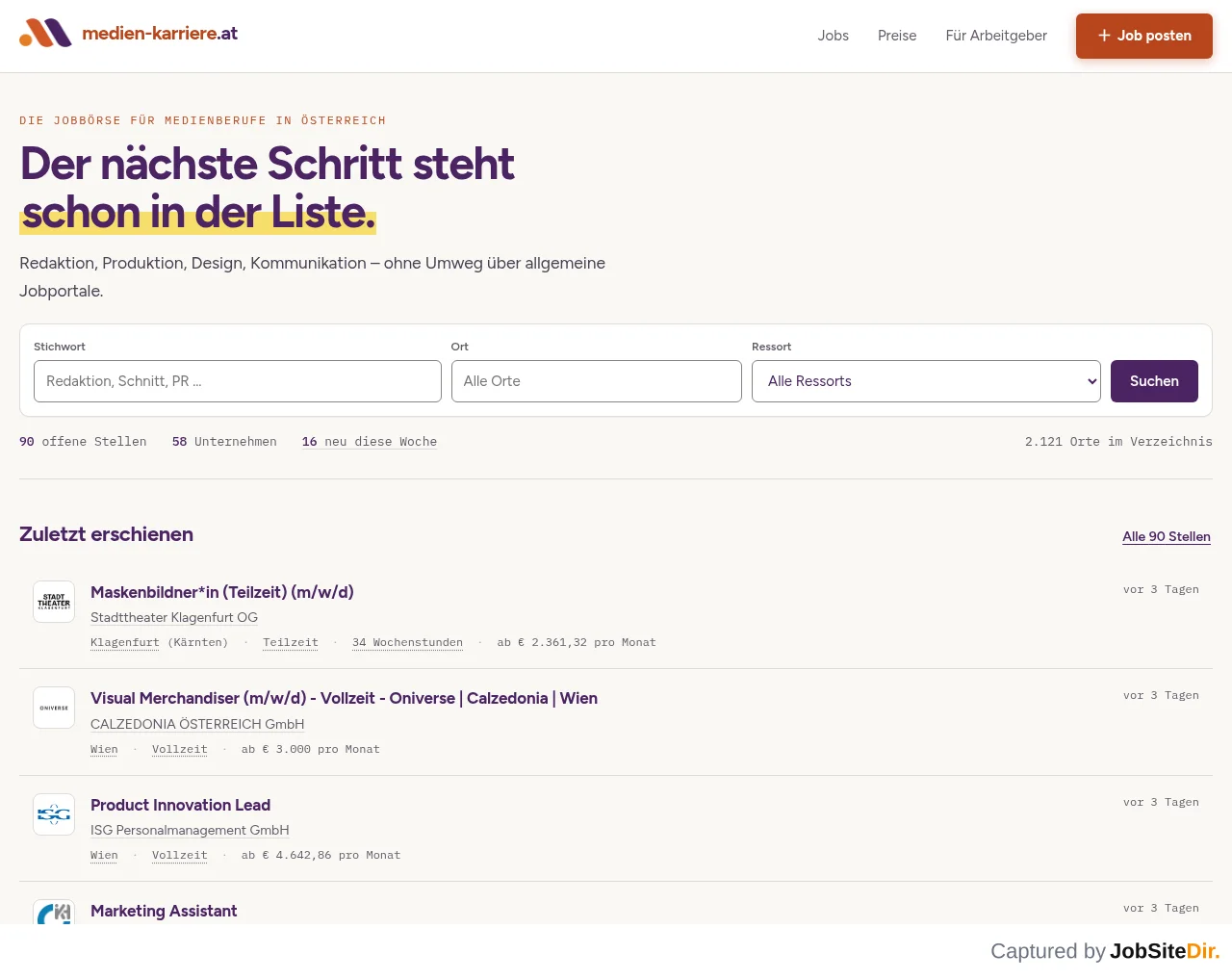The image size is (1232, 980).
Task: Filter by the Klagenfurt location tag
Action: pyautogui.click(x=125, y=643)
